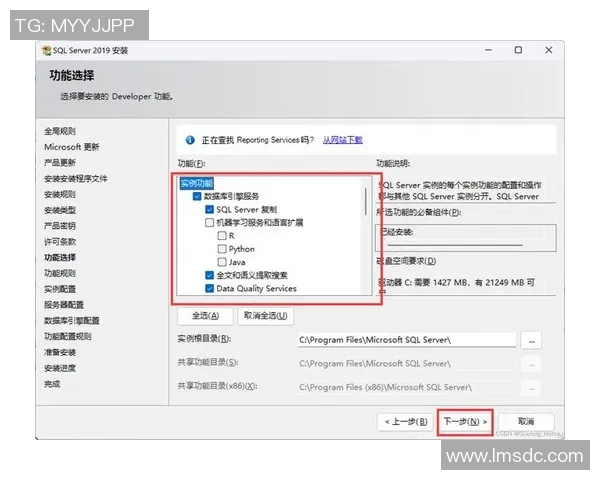Click the feature description text box
This screenshot has height=480, width=600.
466,191
